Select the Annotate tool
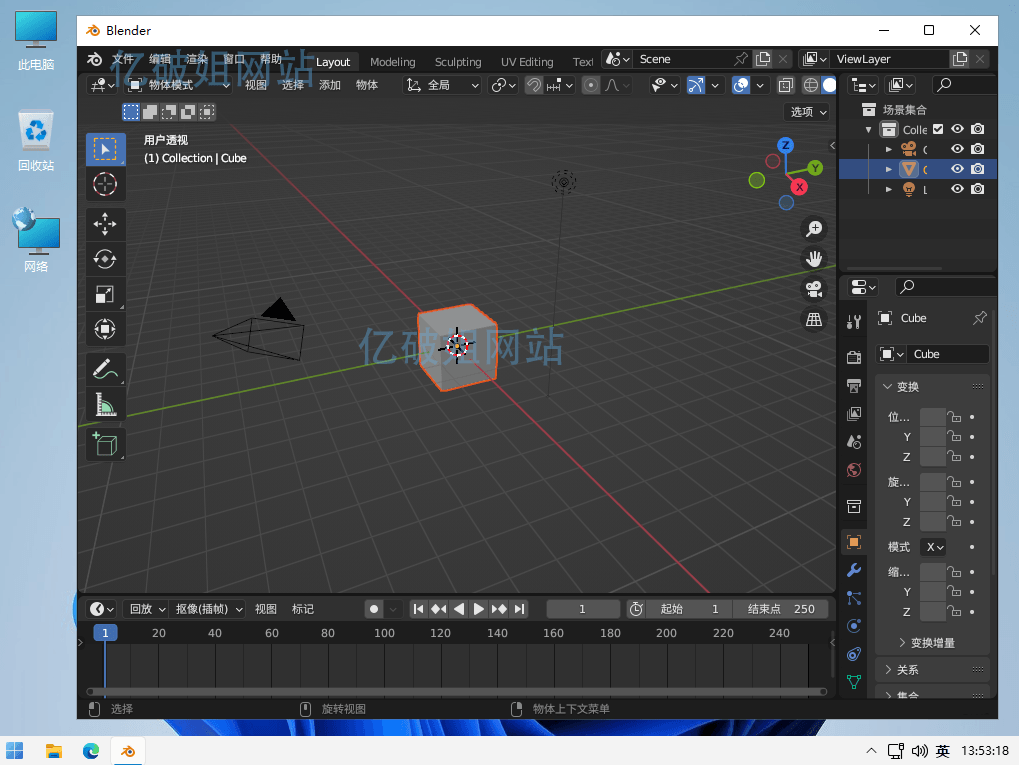1019x765 pixels. click(x=105, y=368)
